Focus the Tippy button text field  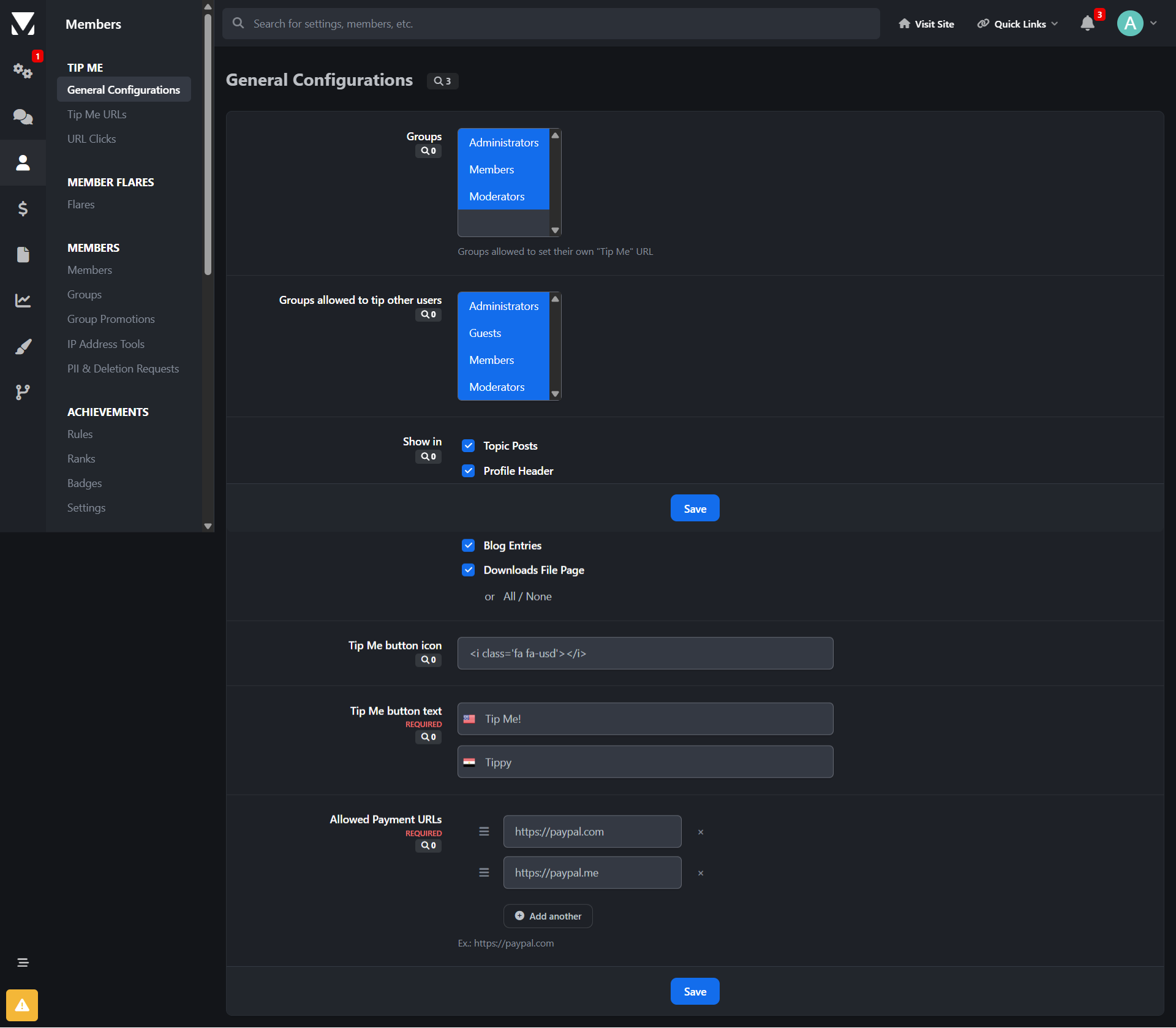[646, 762]
